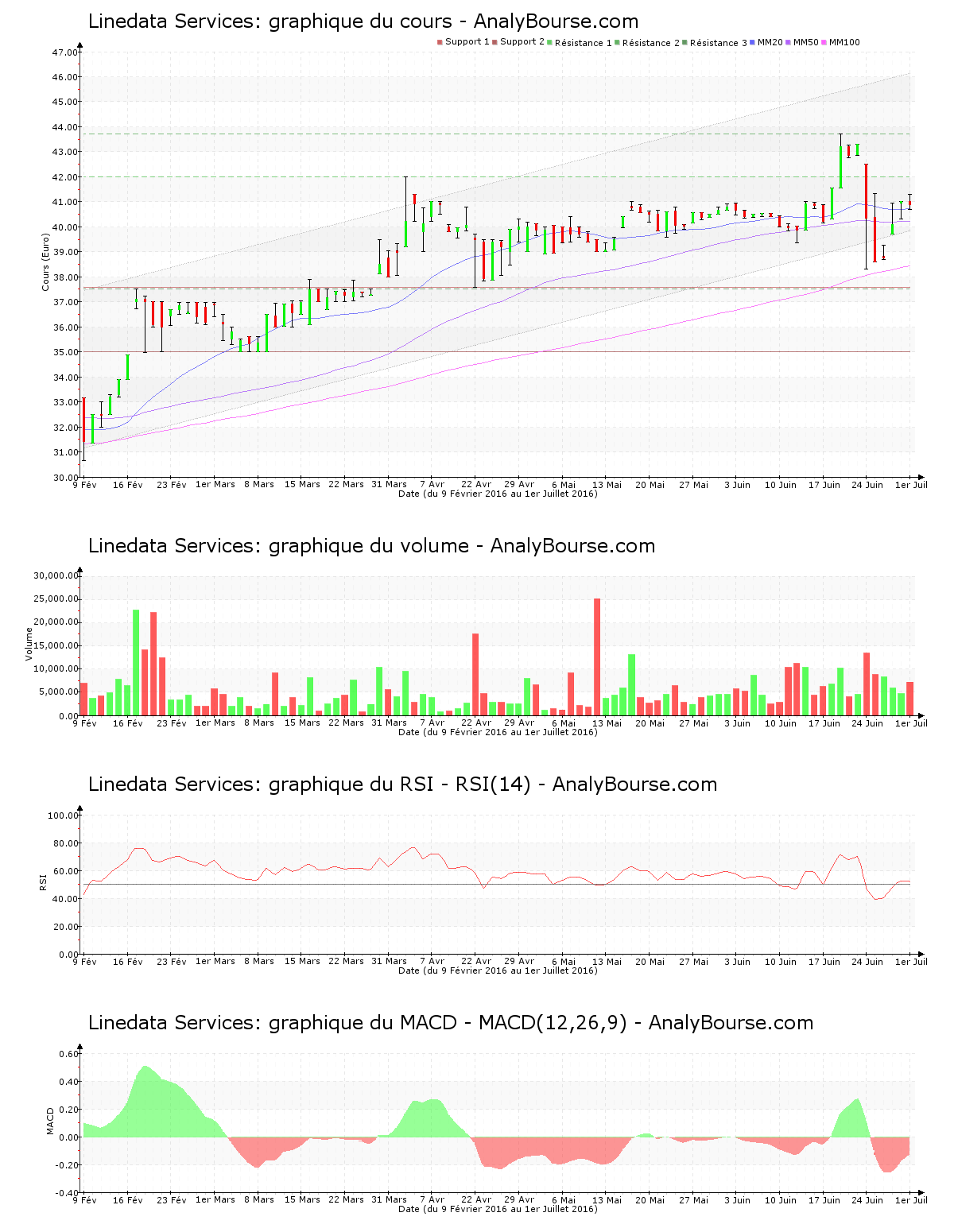954x1232 pixels.
Task: Click the MACD chart date range caption
Action: [498, 1209]
